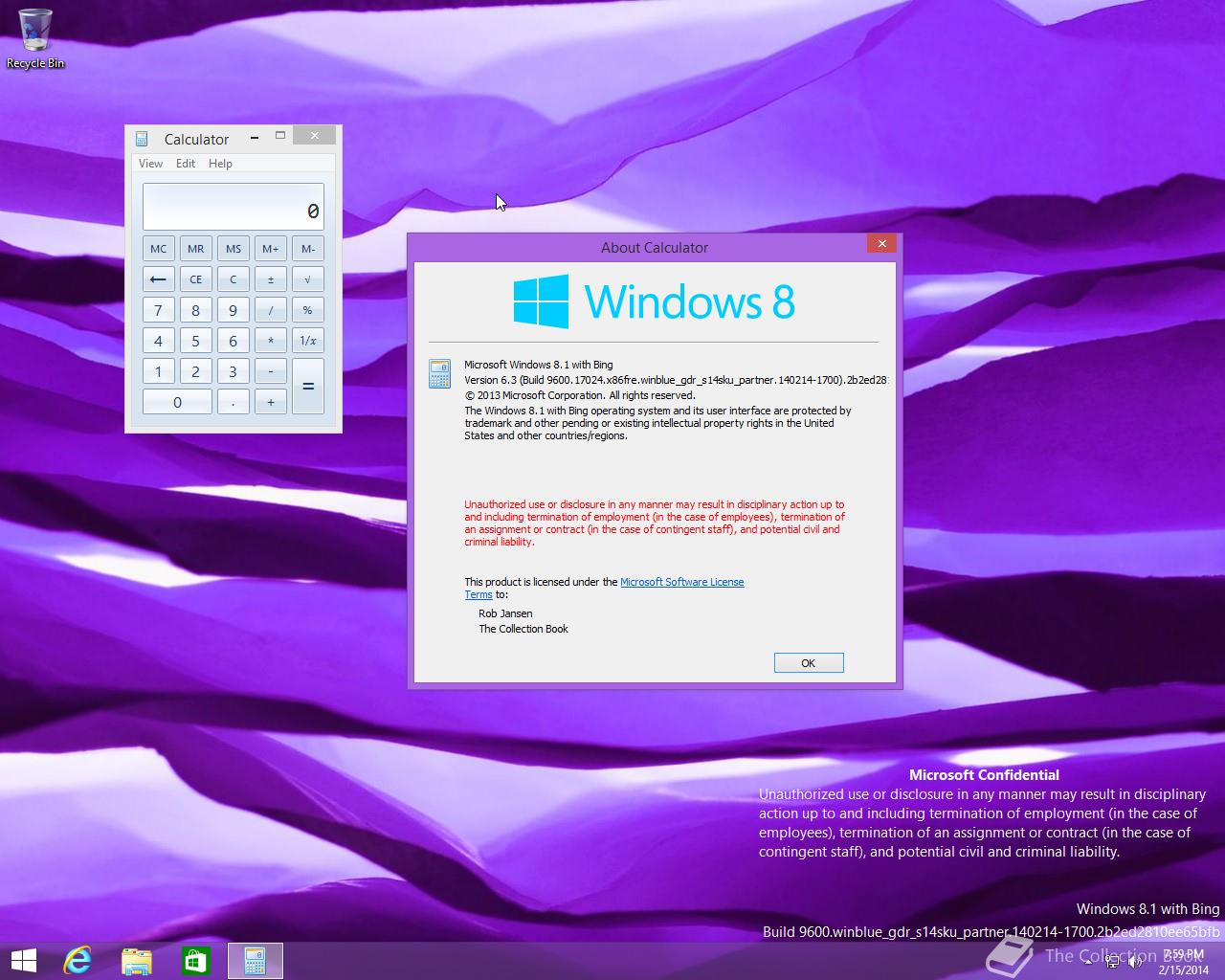Click the equals button
Image resolution: width=1225 pixels, height=980 pixels.
pyautogui.click(x=308, y=387)
